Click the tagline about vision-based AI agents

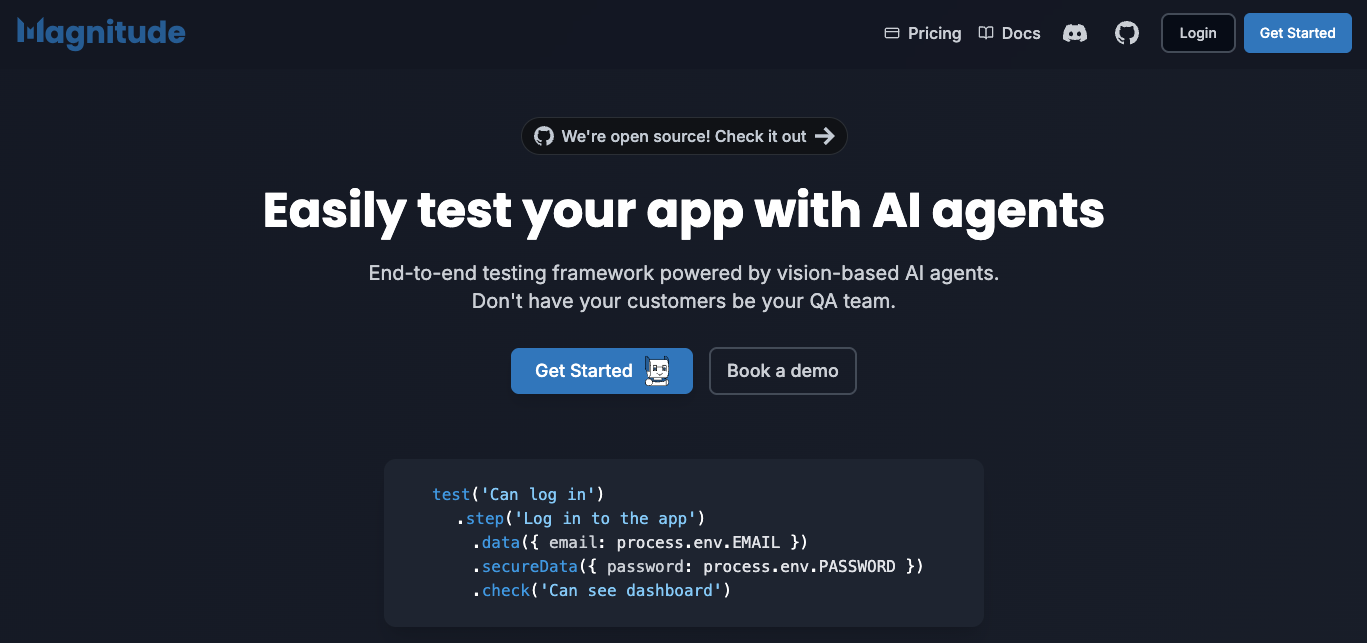point(684,273)
